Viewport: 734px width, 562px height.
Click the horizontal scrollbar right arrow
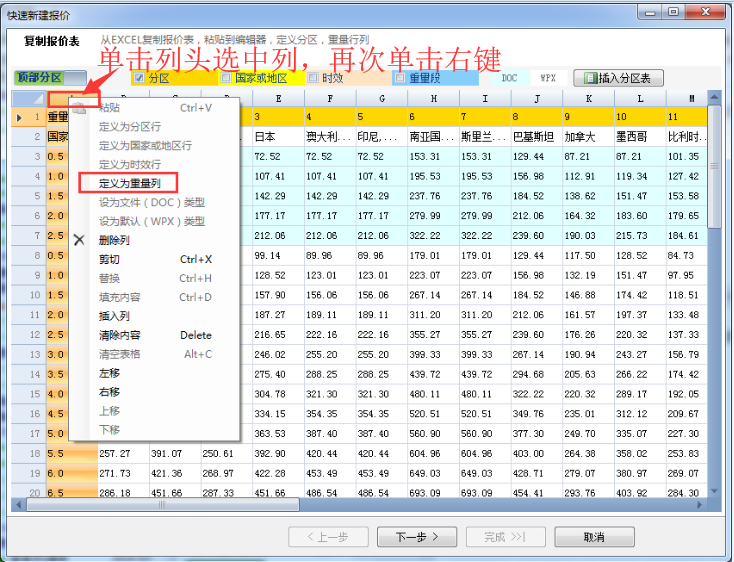[x=700, y=505]
